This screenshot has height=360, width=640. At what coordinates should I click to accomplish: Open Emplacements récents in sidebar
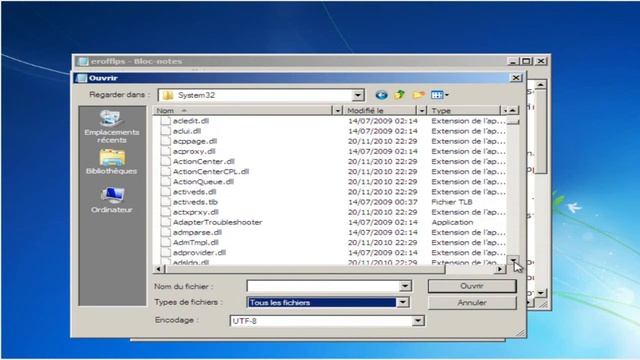111,127
